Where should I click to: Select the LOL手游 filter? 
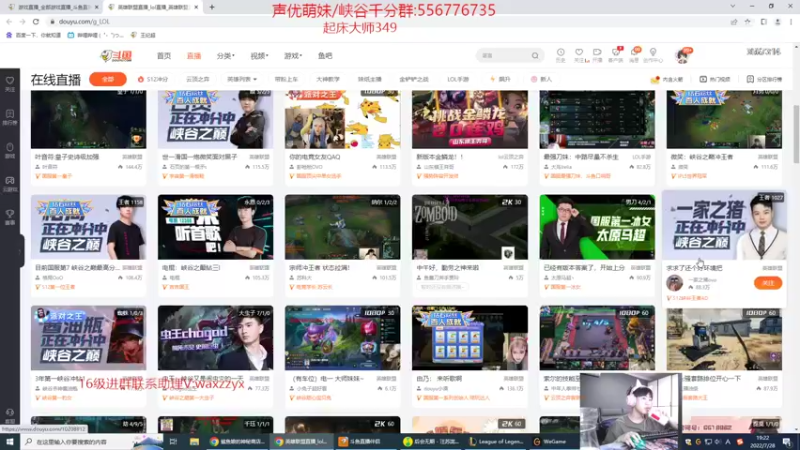pos(458,79)
